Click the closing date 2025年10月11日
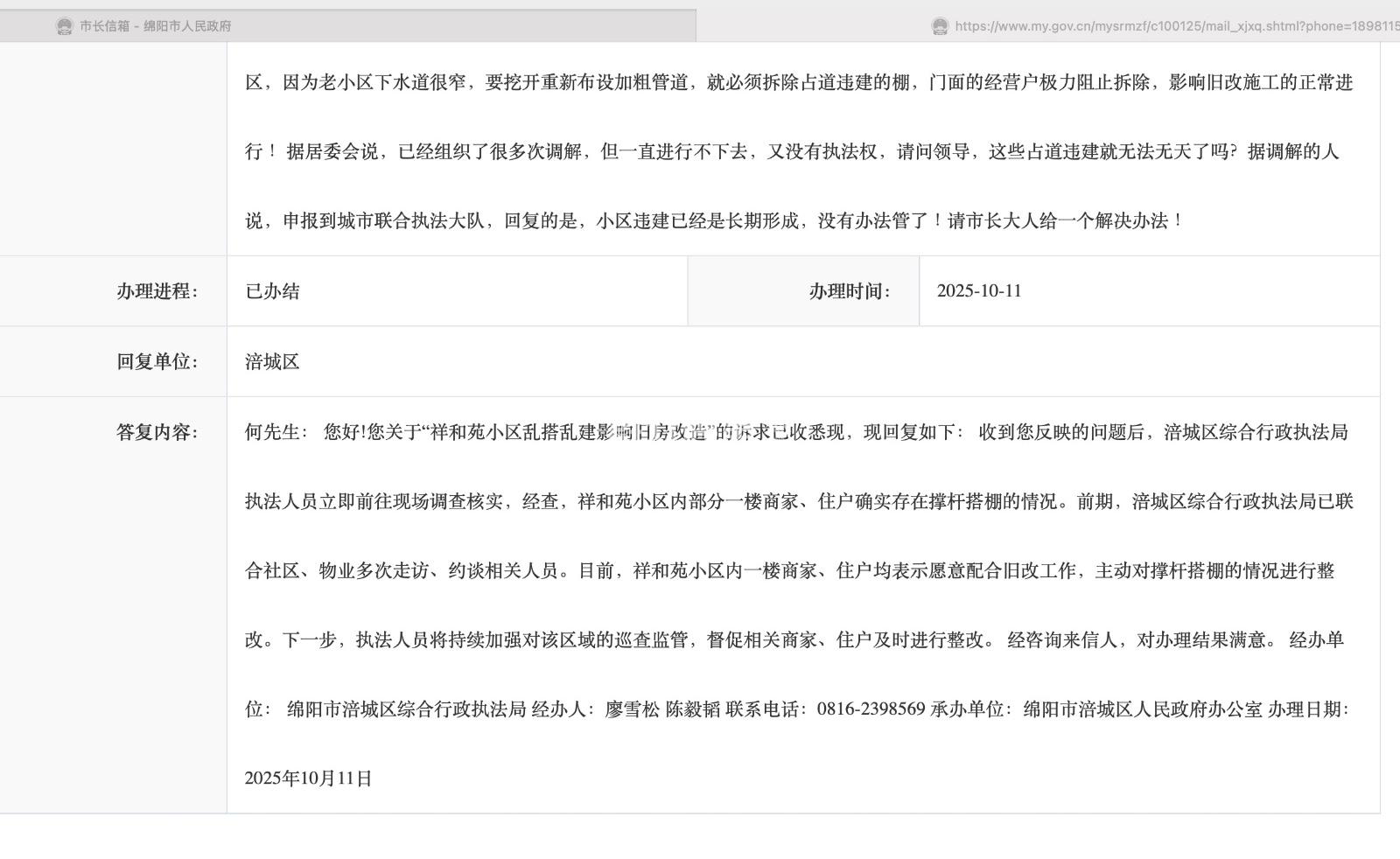The height and width of the screenshot is (859, 1400). [308, 779]
